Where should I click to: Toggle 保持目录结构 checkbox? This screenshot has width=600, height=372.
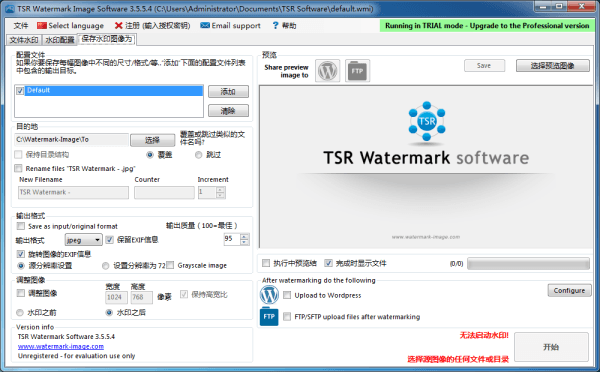tap(18, 155)
